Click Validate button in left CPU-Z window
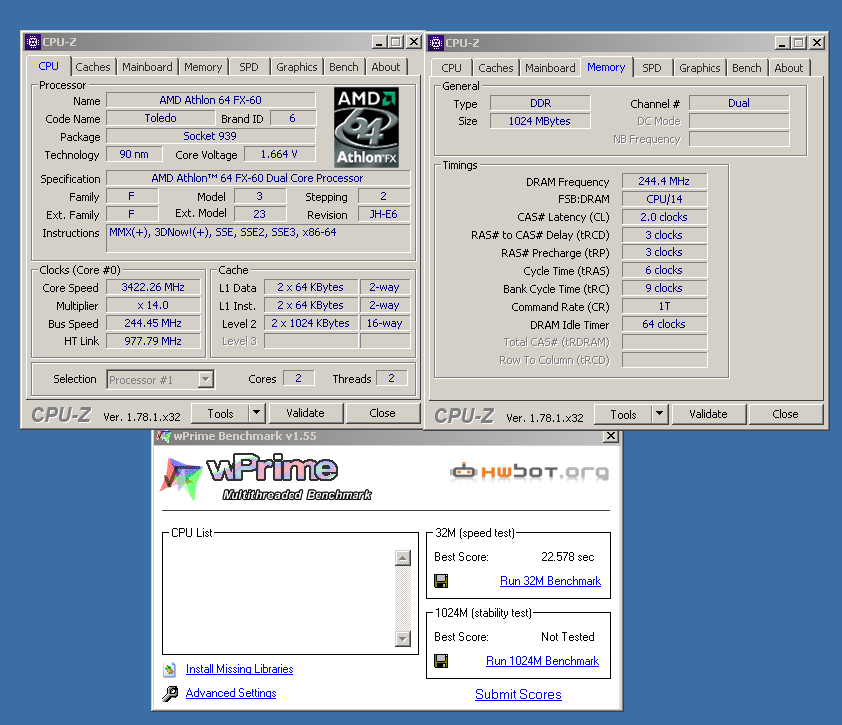The width and height of the screenshot is (842, 725). pyautogui.click(x=305, y=413)
